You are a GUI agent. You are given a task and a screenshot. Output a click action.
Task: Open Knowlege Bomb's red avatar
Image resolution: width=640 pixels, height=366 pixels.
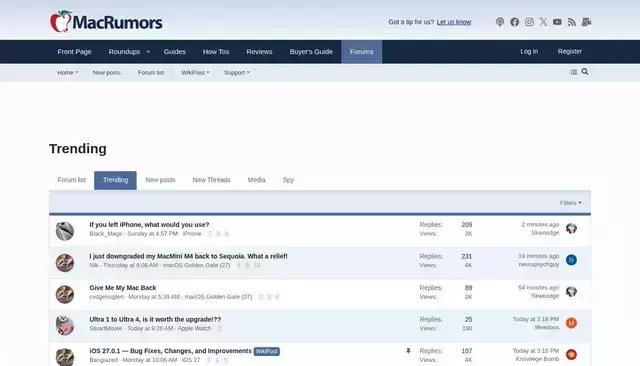tap(571, 355)
